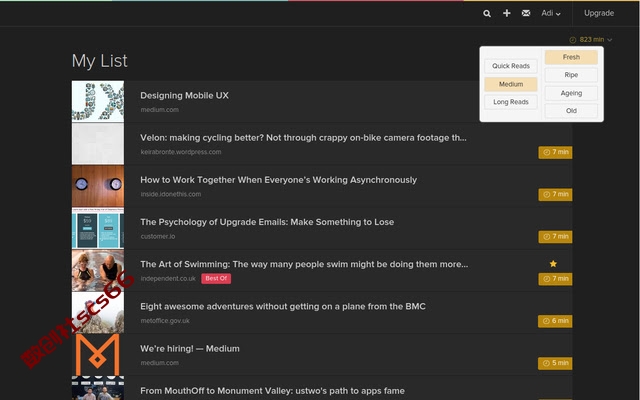Toggle the Long Reads filter

point(511,102)
